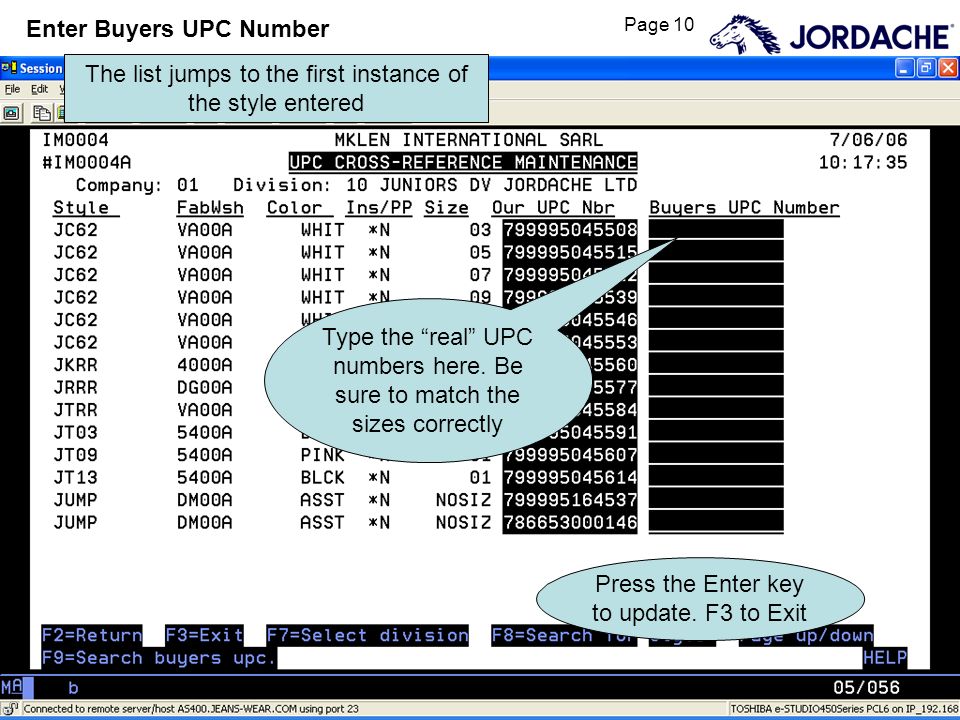This screenshot has height=720, width=960.
Task: Click Buyers UPC field for UPC 799995045508
Action: [716, 230]
